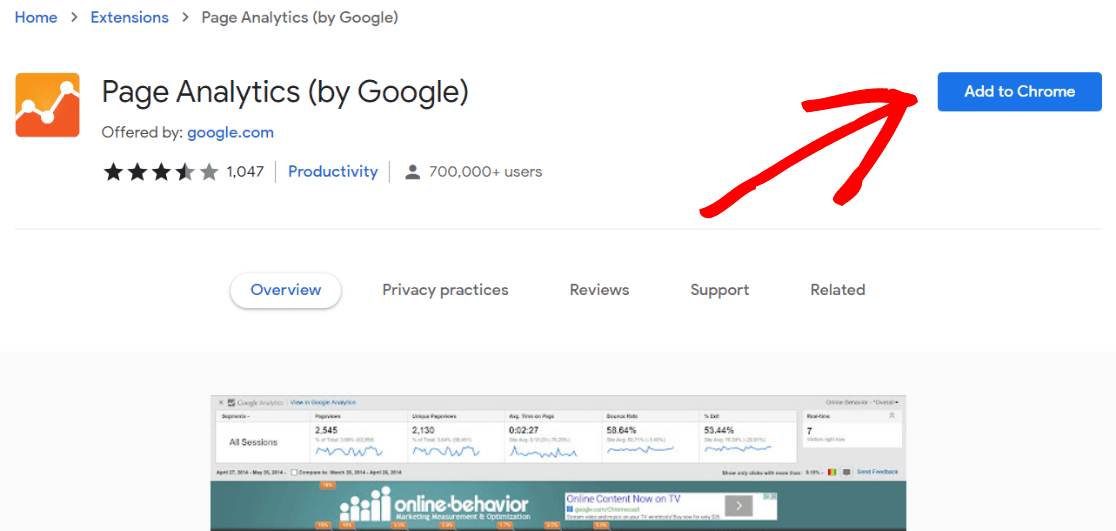The width and height of the screenshot is (1116, 531).
Task: Click View in Google Analytics in preview
Action: tap(323, 402)
